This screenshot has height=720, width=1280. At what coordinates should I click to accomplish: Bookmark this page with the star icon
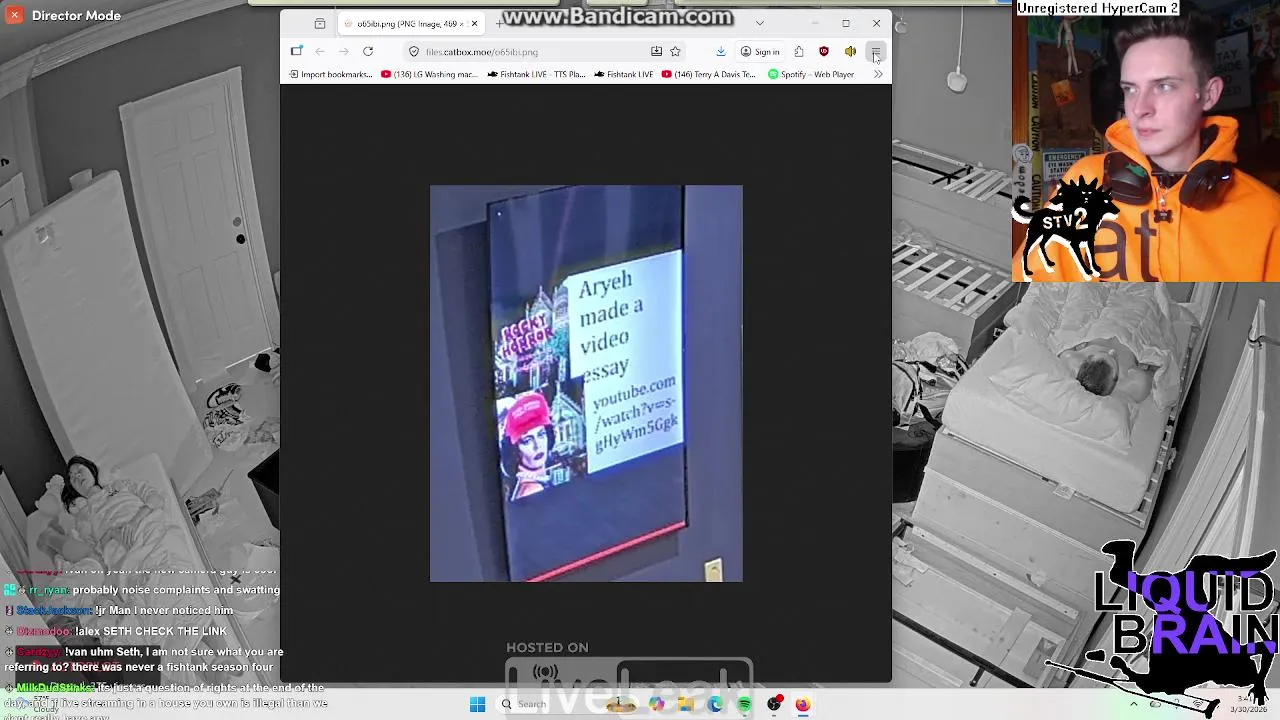point(675,52)
